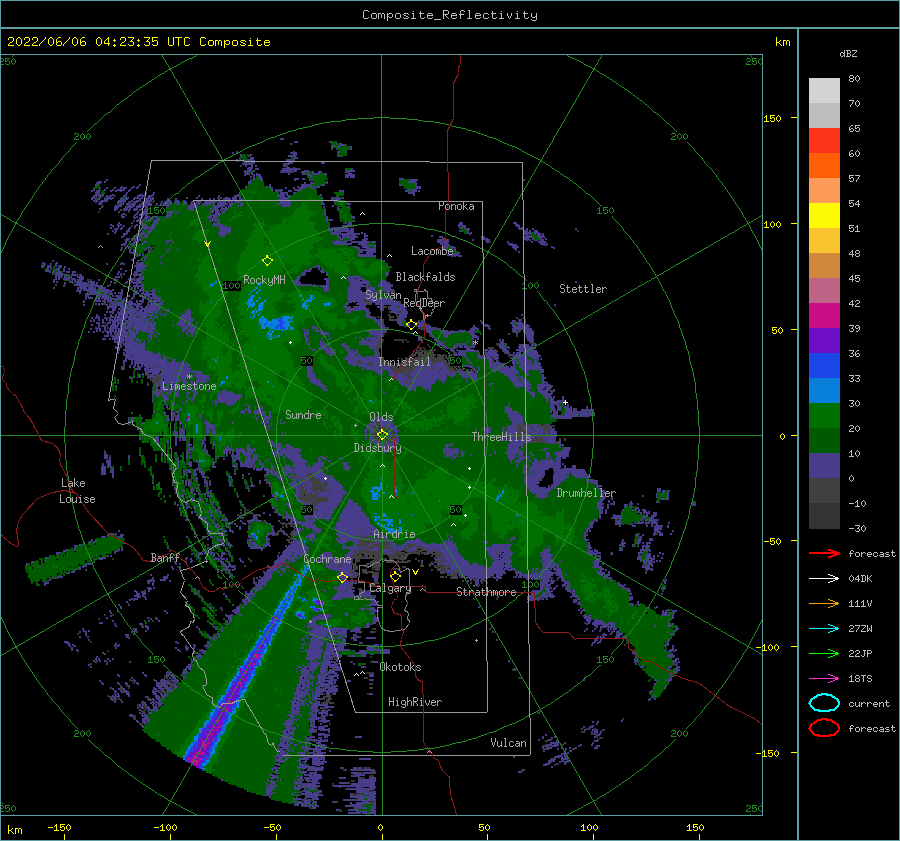Click the Lake Louise label
Screen dimensions: 900x841
(77, 491)
